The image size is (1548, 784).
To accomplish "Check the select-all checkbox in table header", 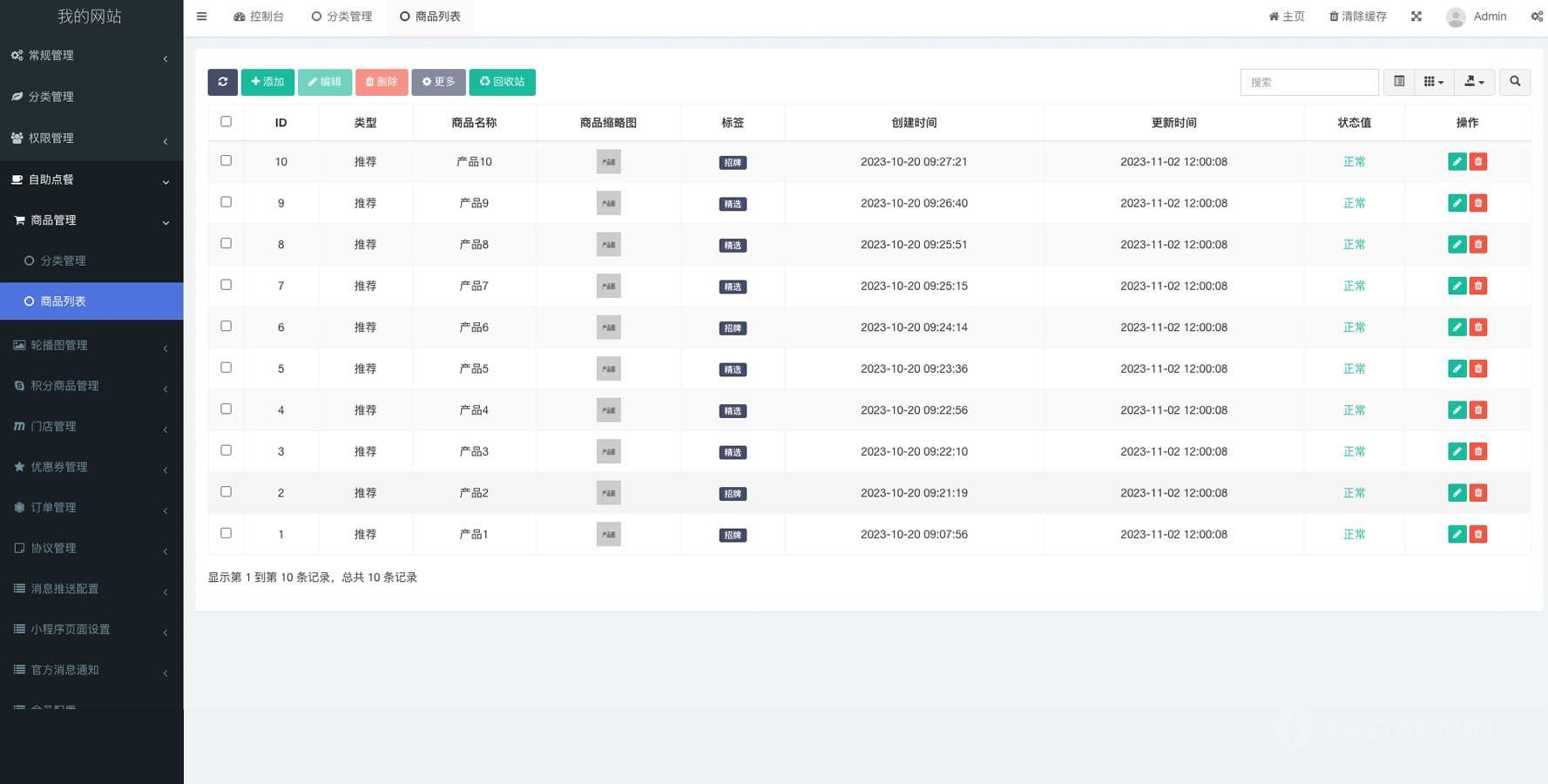I will (226, 122).
